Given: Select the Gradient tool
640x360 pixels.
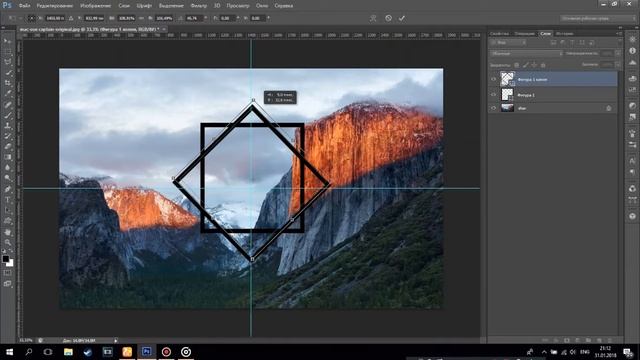Looking at the screenshot, I should [x=7, y=158].
